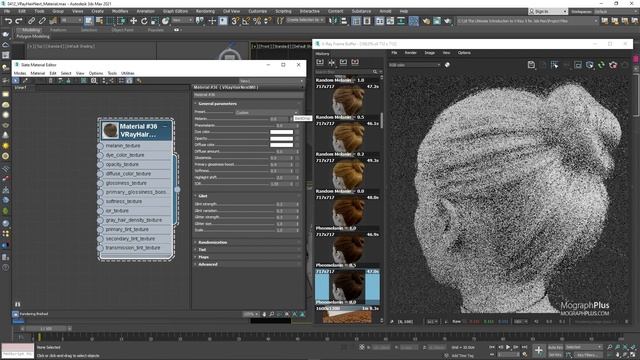Open Material menu in Slate Material Editor
This screenshot has height=360, width=640.
pyautogui.click(x=38, y=73)
